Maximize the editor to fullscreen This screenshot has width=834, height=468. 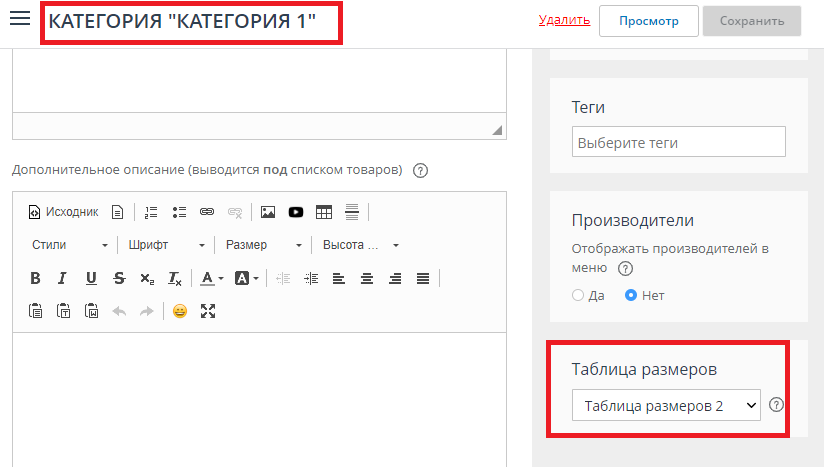coord(208,311)
